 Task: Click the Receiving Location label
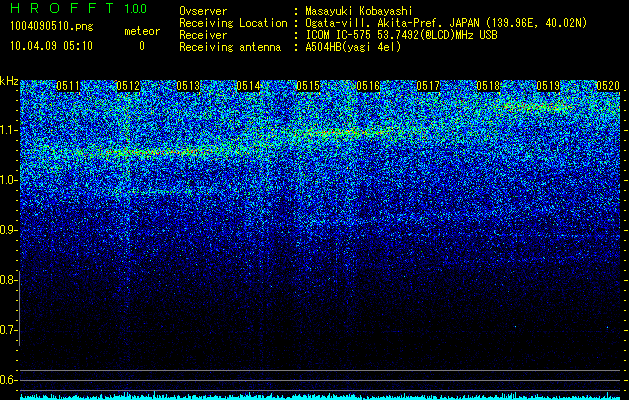point(233,23)
